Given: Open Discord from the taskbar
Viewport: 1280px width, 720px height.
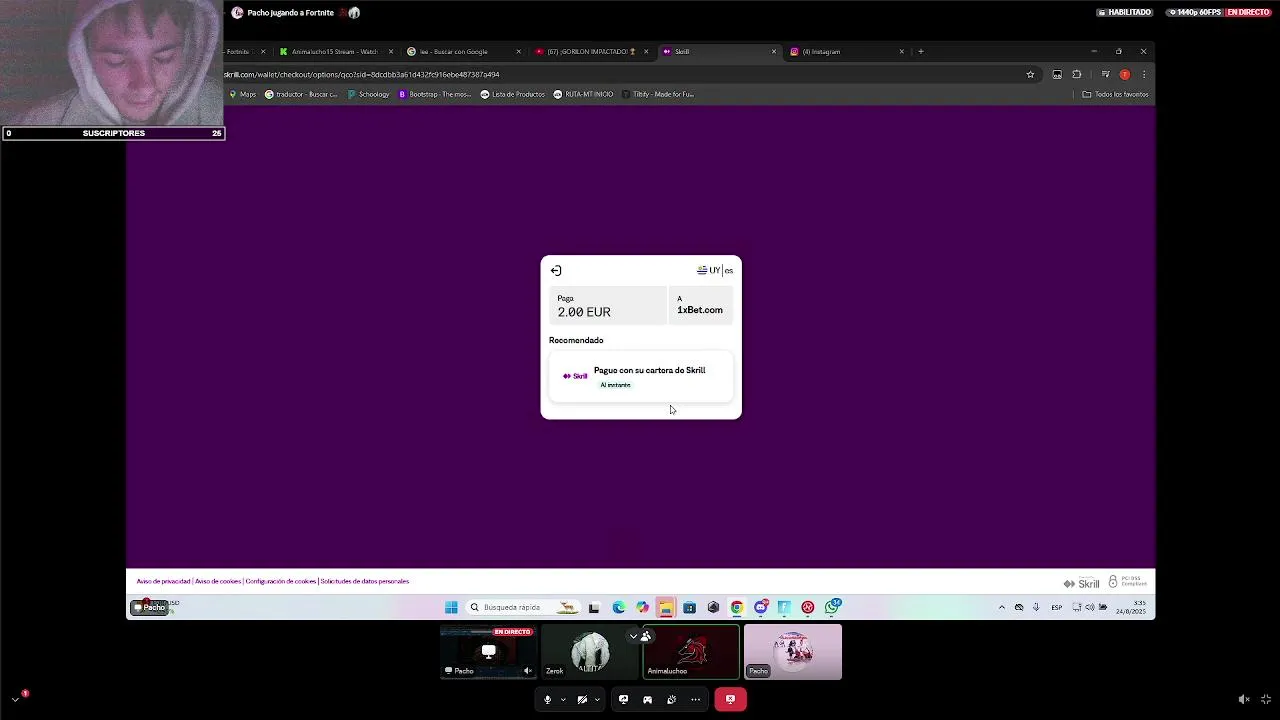Looking at the screenshot, I should [761, 607].
